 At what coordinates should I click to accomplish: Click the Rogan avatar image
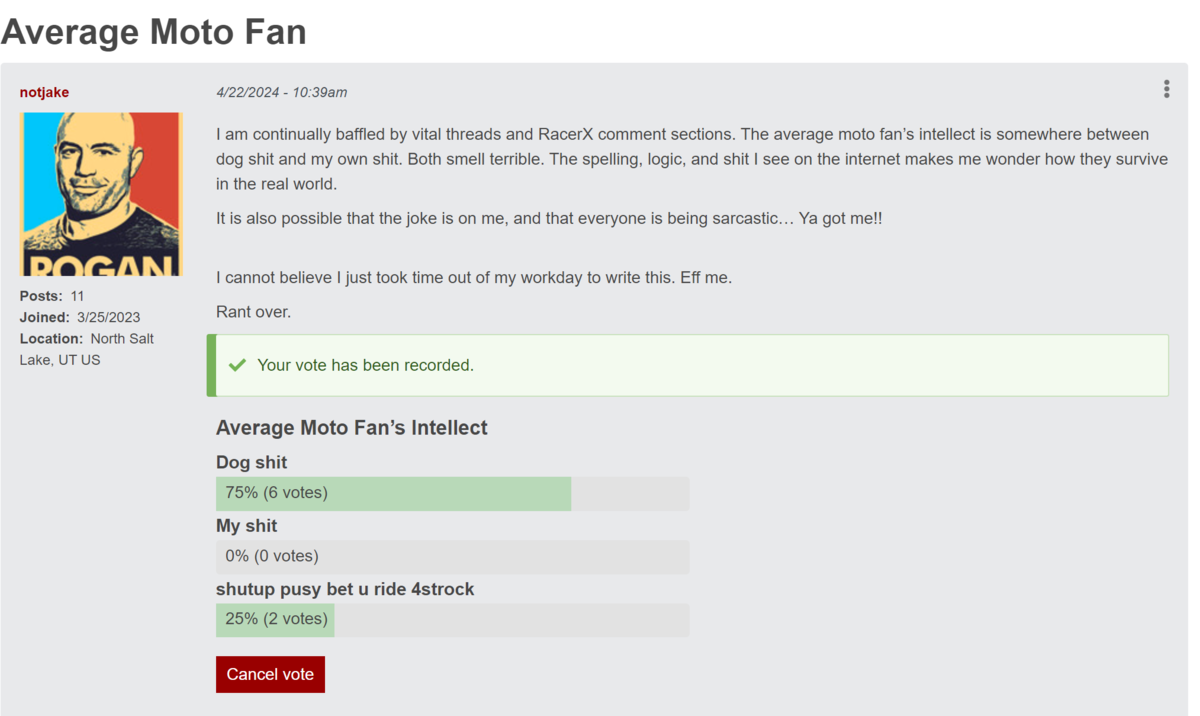101,194
